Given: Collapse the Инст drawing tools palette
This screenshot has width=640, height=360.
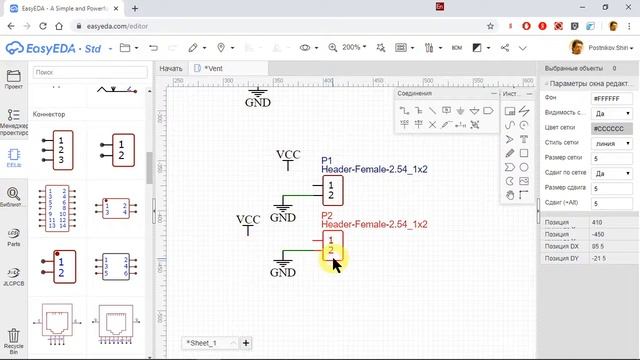Looking at the screenshot, I should [x=529, y=93].
